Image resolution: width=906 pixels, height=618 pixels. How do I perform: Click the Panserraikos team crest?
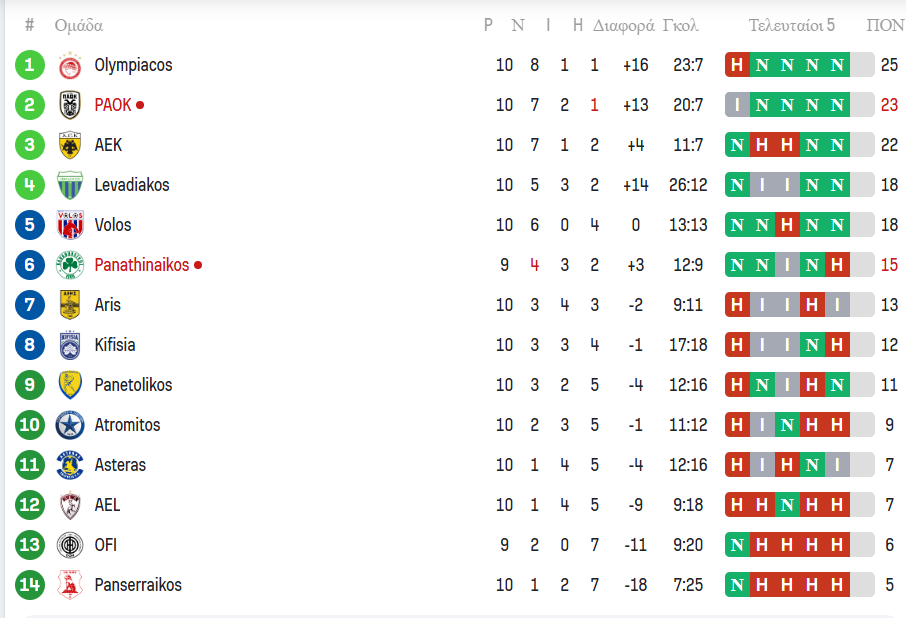coord(70,585)
